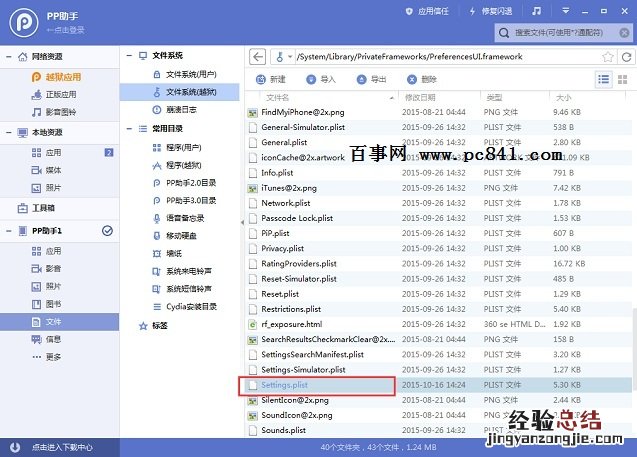Sort by 大小 column header

563,97
